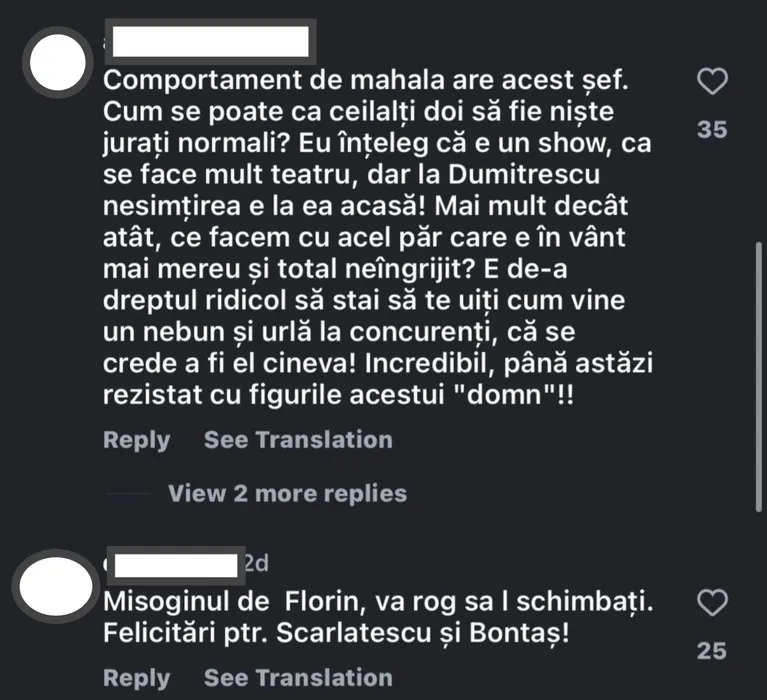Tap the heart on the "Misoginul de Florin" comment

pos(711,603)
